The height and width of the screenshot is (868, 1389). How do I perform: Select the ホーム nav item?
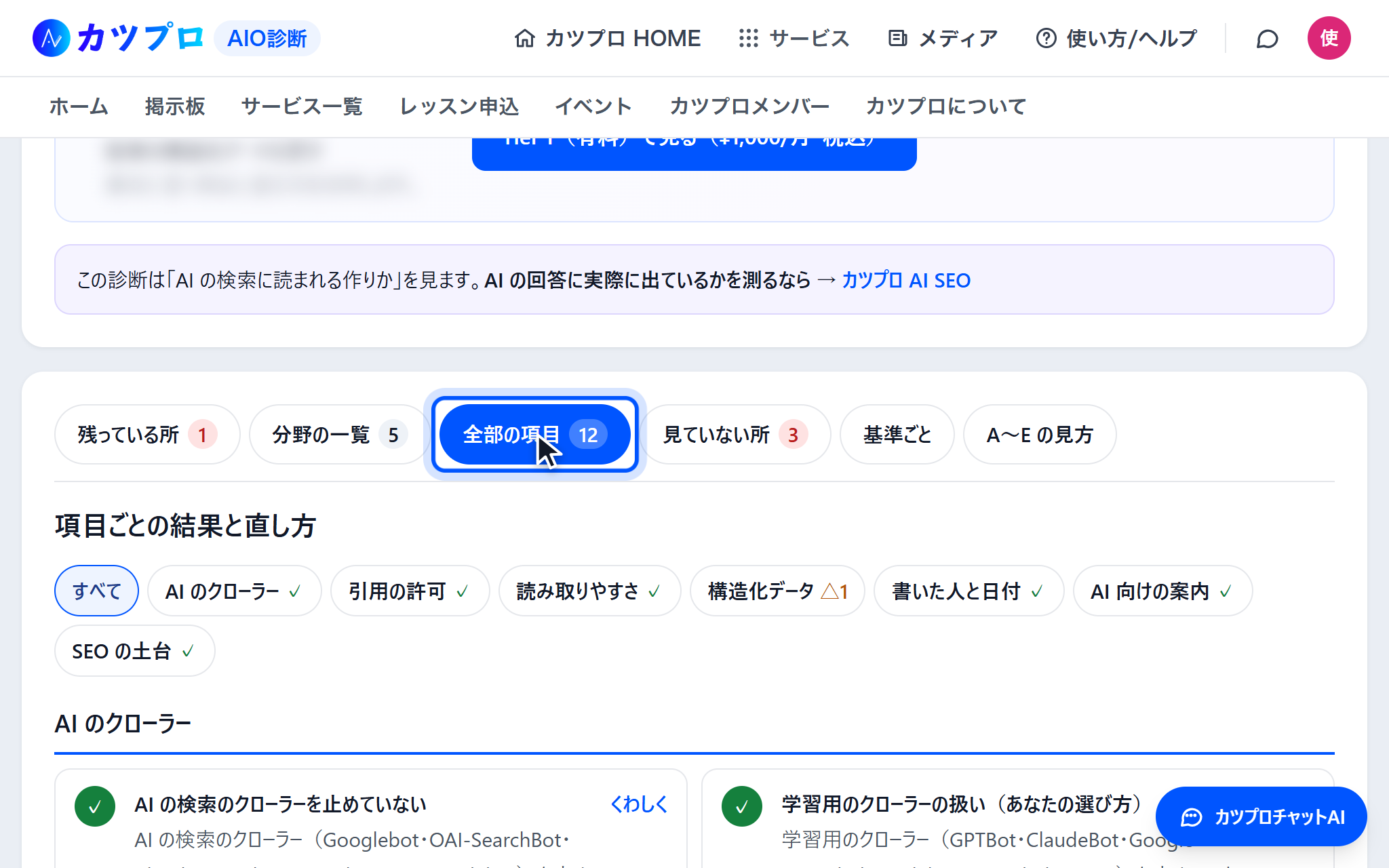pos(79,106)
